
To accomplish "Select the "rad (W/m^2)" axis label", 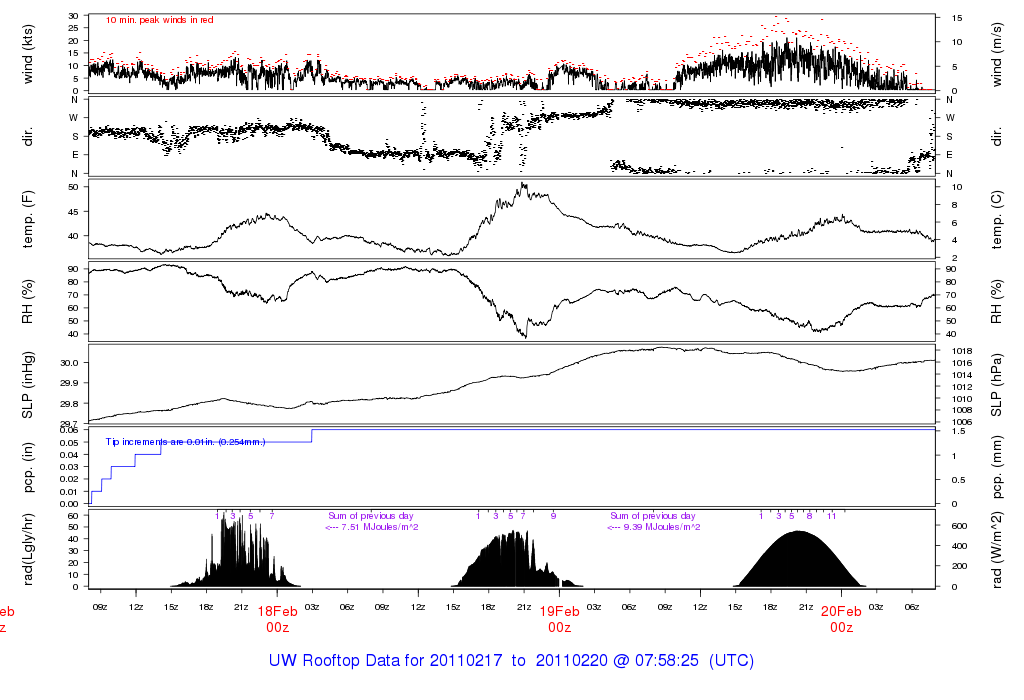I will pyautogui.click(x=996, y=550).
